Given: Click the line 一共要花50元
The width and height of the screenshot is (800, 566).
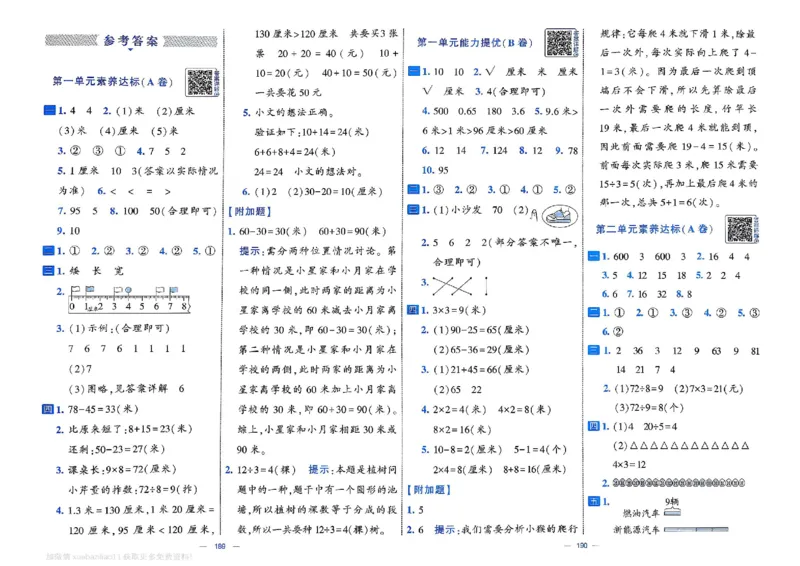Looking at the screenshot, I should coord(288,93).
